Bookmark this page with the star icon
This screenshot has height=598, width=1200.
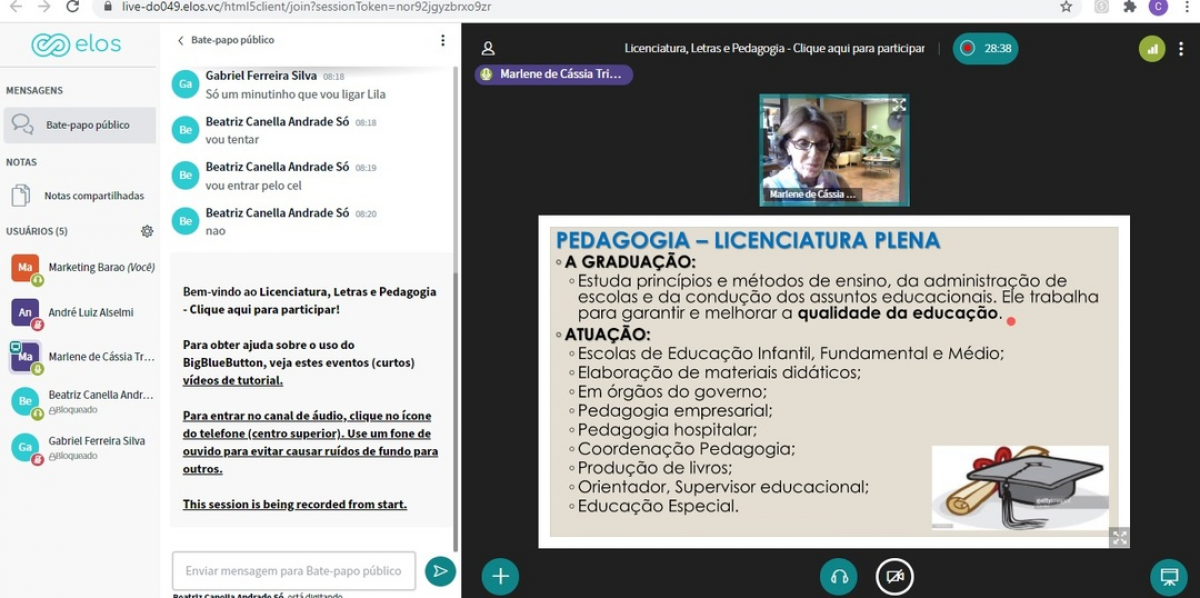point(1066,7)
